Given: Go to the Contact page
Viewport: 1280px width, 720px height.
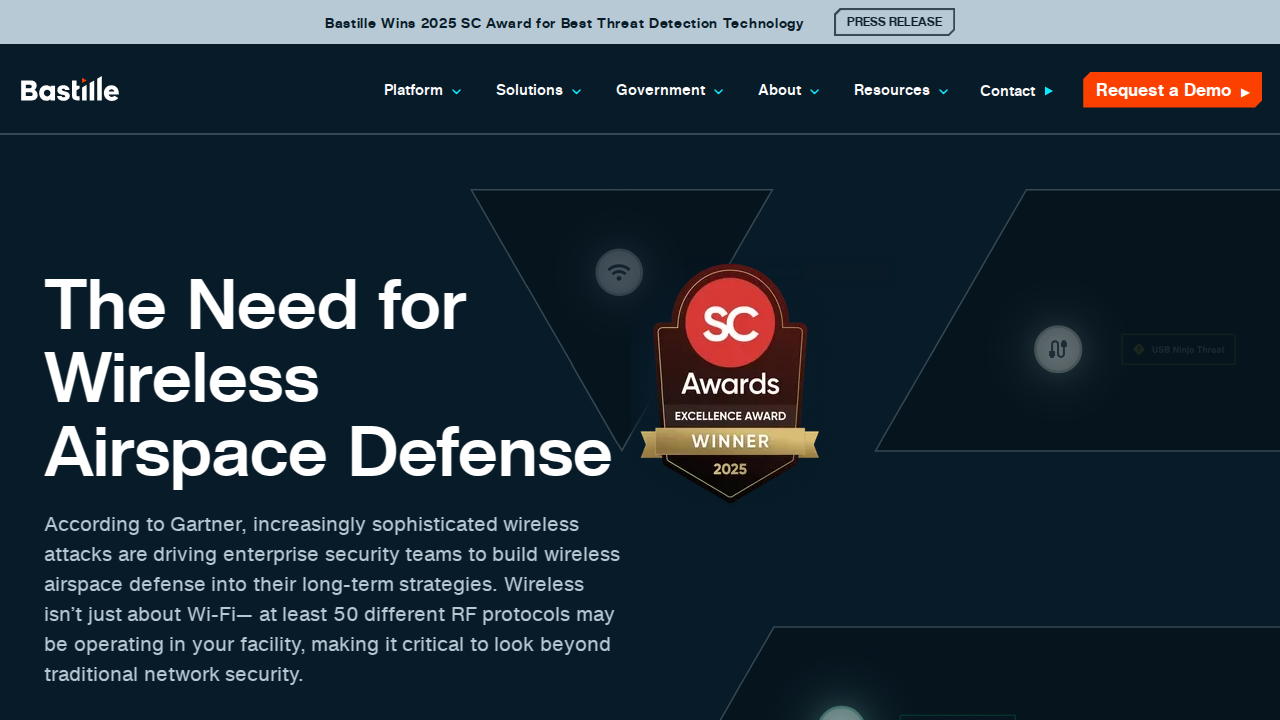Looking at the screenshot, I should click(x=1007, y=91).
